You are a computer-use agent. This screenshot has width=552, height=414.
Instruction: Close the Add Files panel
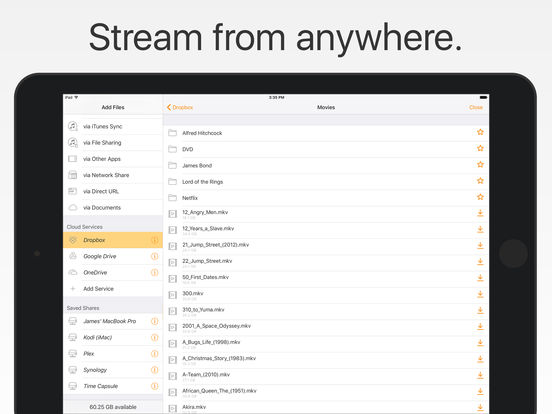pyautogui.click(x=476, y=107)
